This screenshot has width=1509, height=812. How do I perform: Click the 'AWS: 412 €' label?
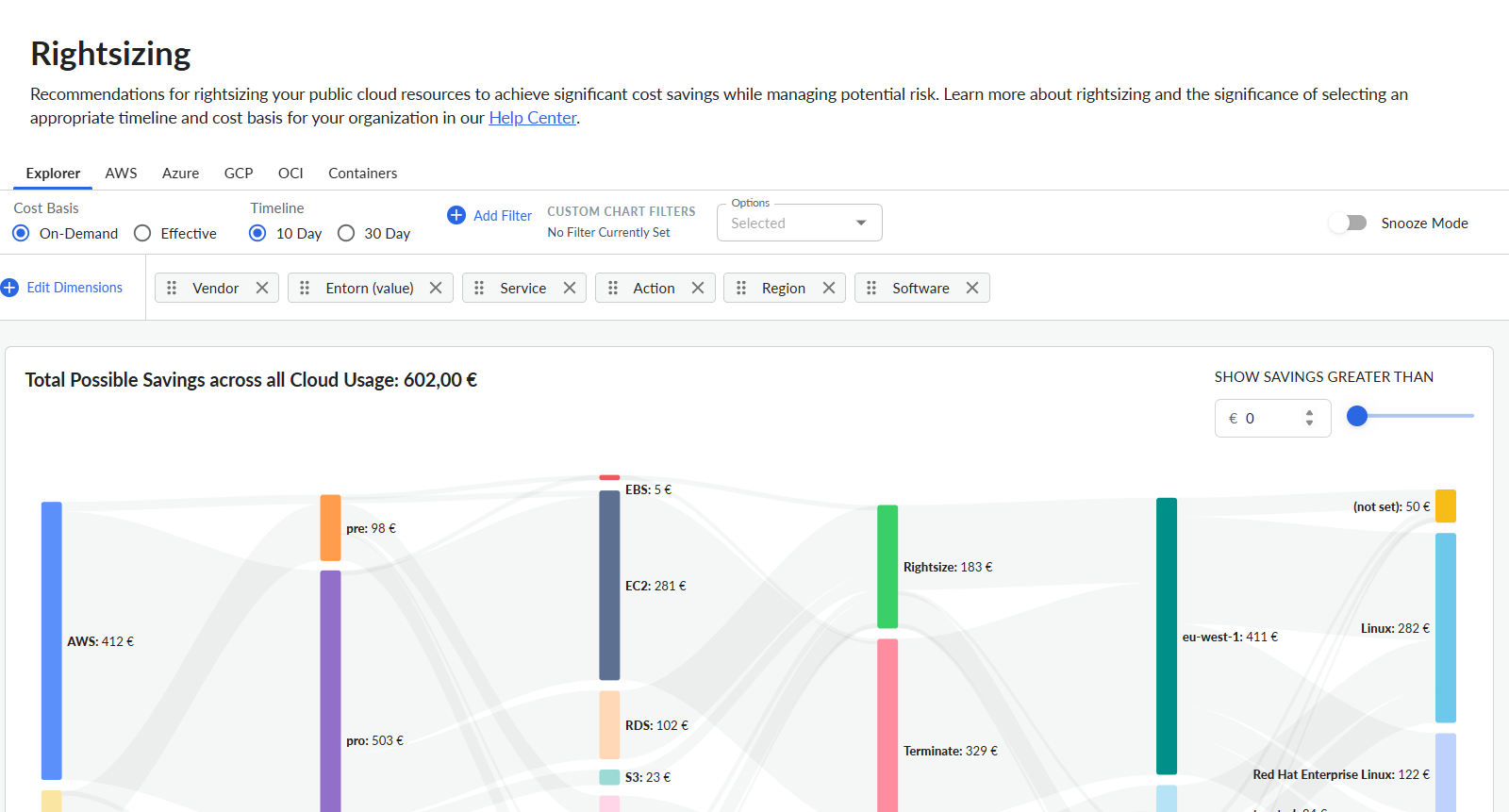(100, 641)
